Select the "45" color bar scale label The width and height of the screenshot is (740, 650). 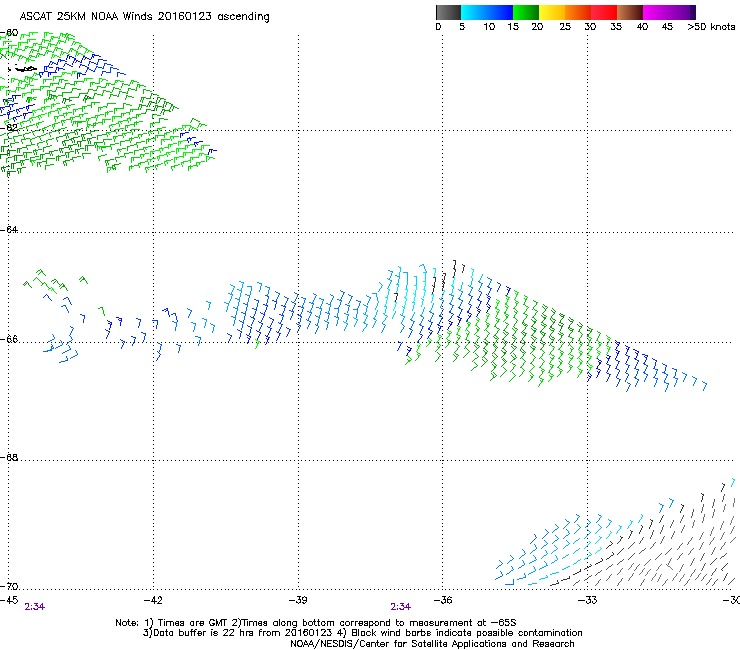667,27
